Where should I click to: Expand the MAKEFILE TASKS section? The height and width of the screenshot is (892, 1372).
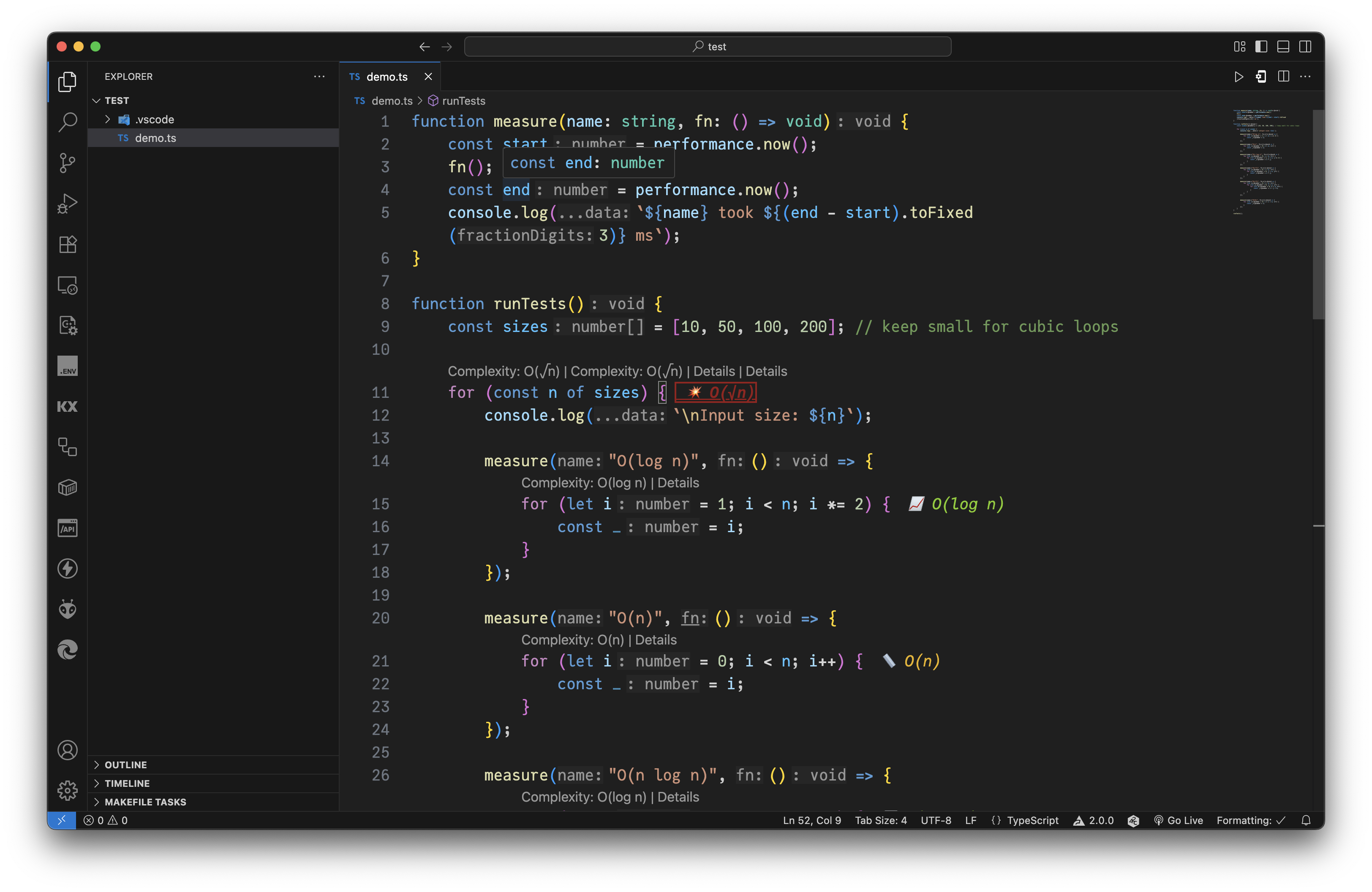[x=145, y=802]
